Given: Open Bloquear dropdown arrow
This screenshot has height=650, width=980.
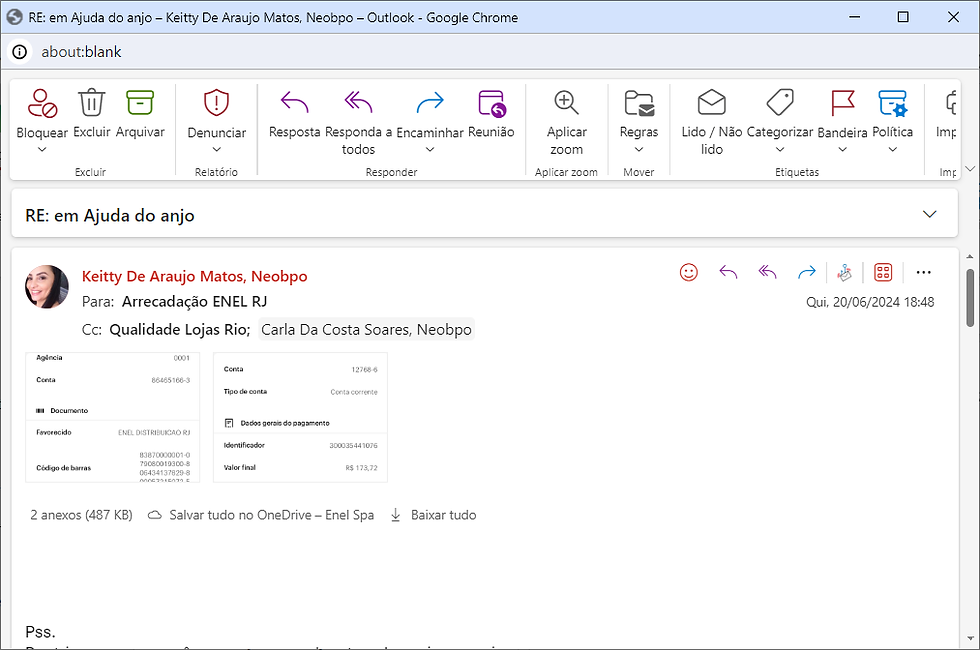Looking at the screenshot, I should (x=42, y=150).
